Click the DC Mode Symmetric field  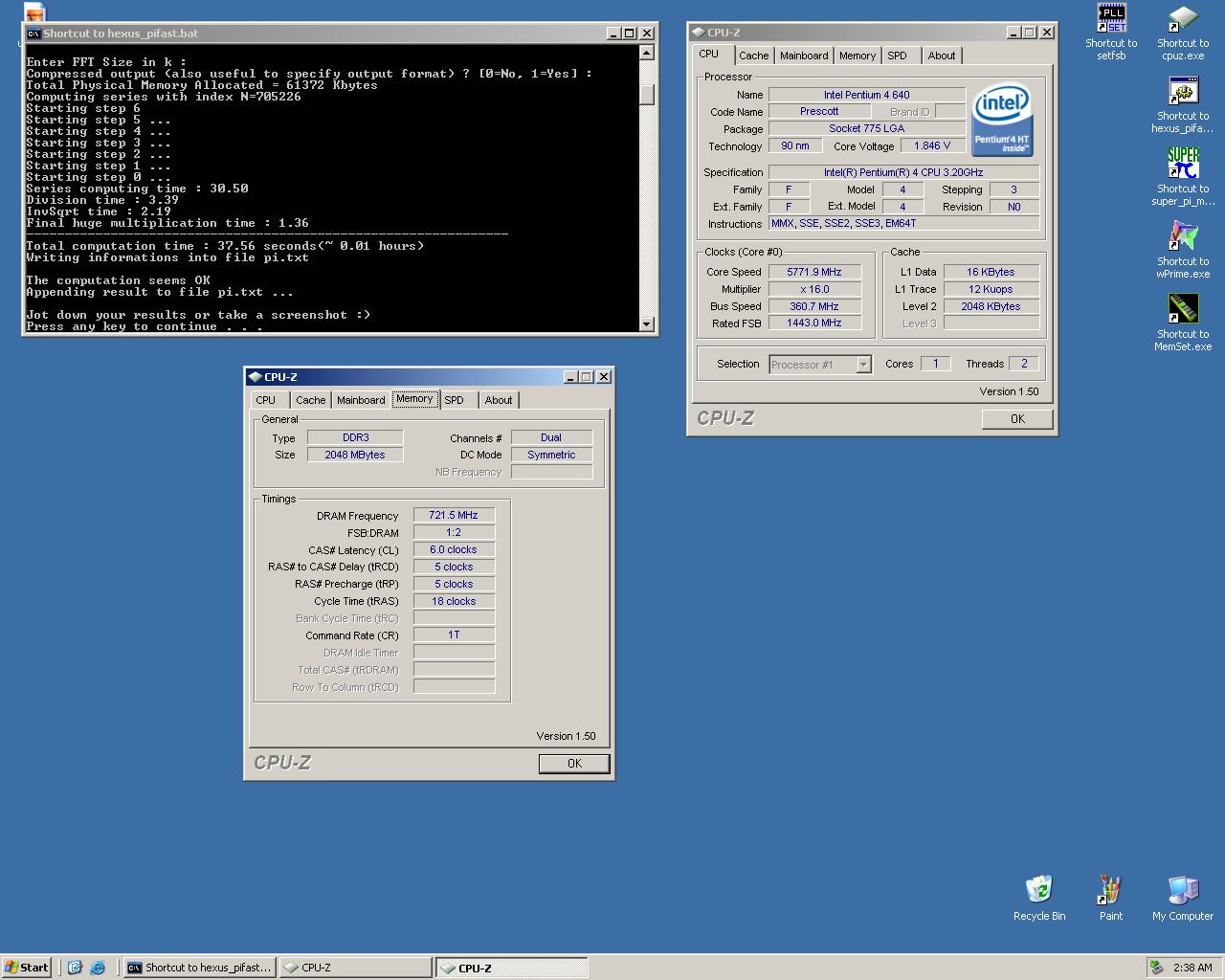click(x=551, y=455)
